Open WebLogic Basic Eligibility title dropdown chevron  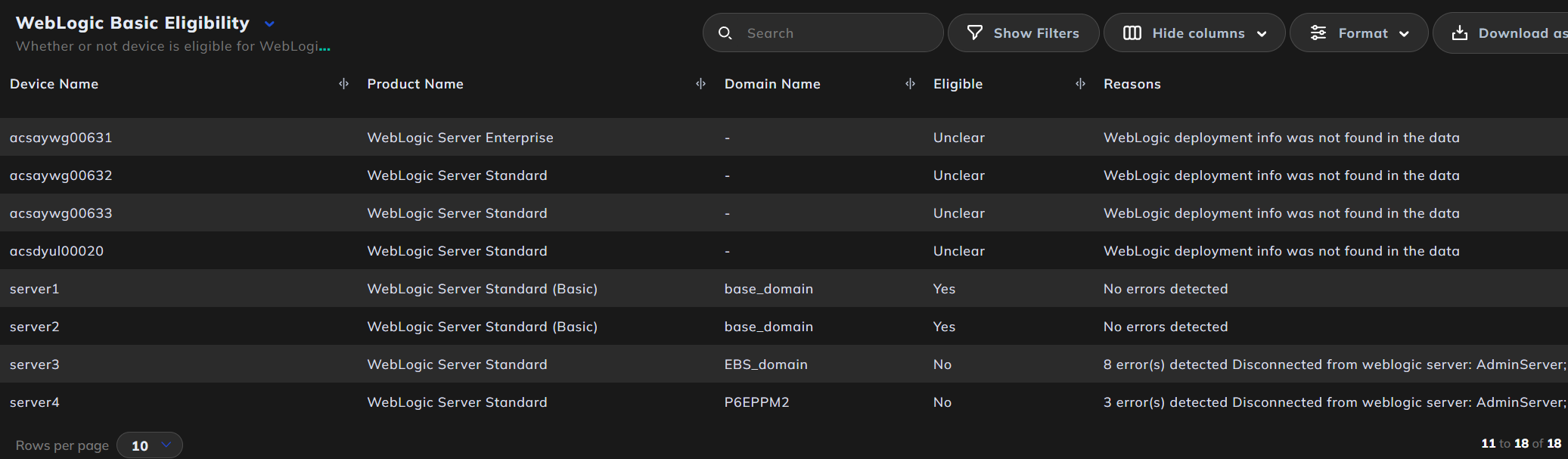click(x=269, y=24)
